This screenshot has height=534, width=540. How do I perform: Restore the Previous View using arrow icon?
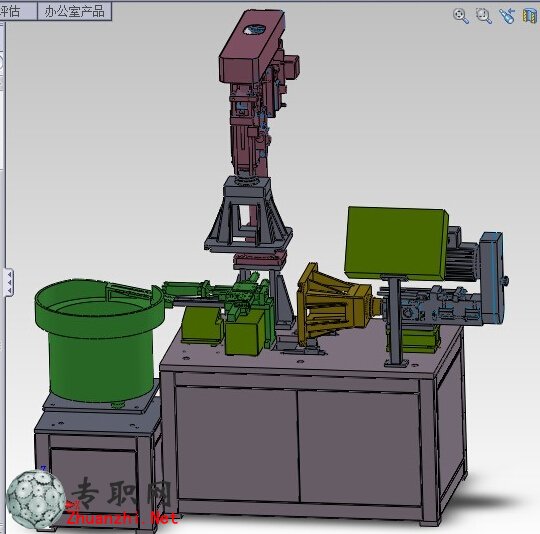point(507,15)
